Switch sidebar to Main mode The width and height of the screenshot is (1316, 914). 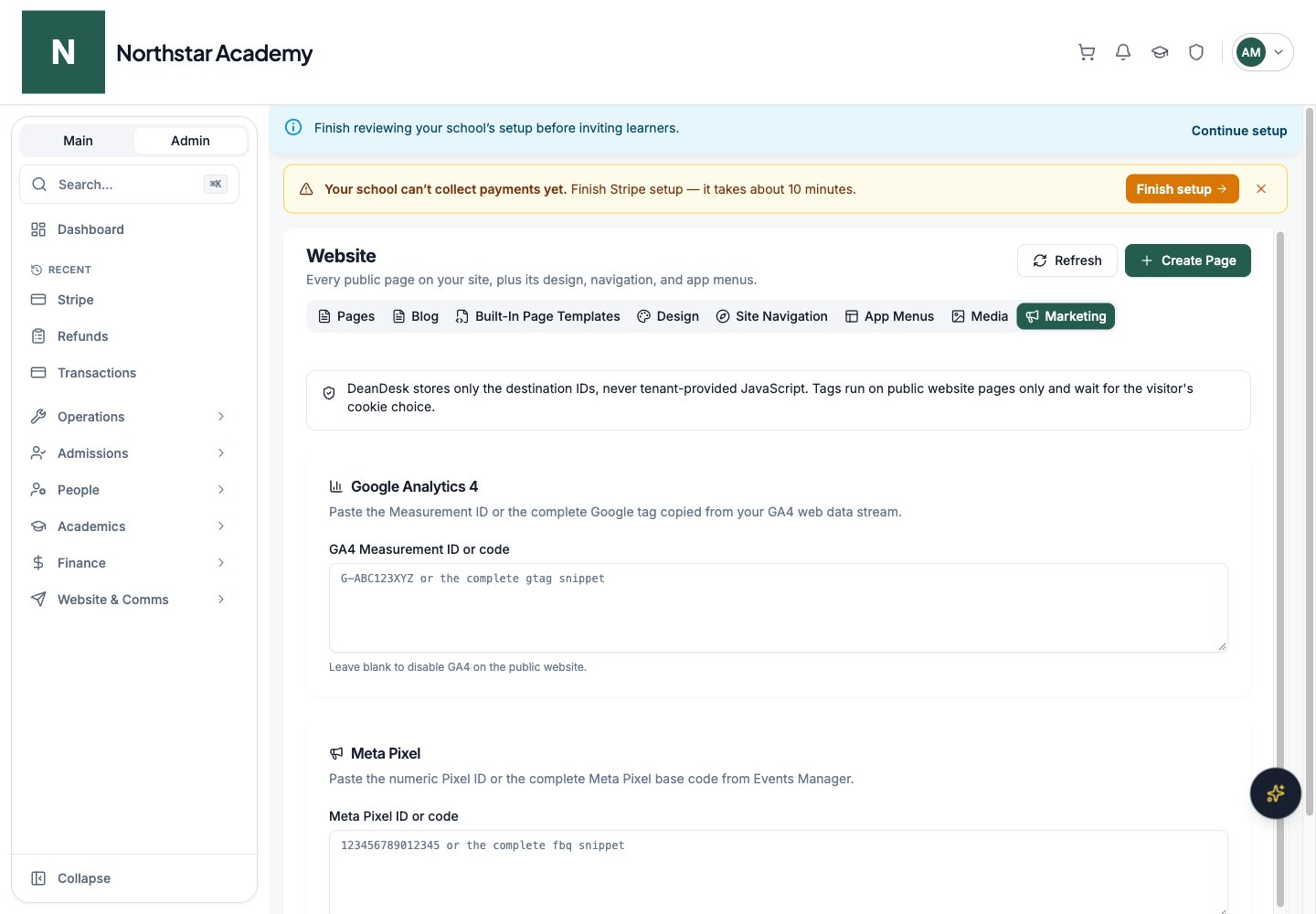(78, 141)
